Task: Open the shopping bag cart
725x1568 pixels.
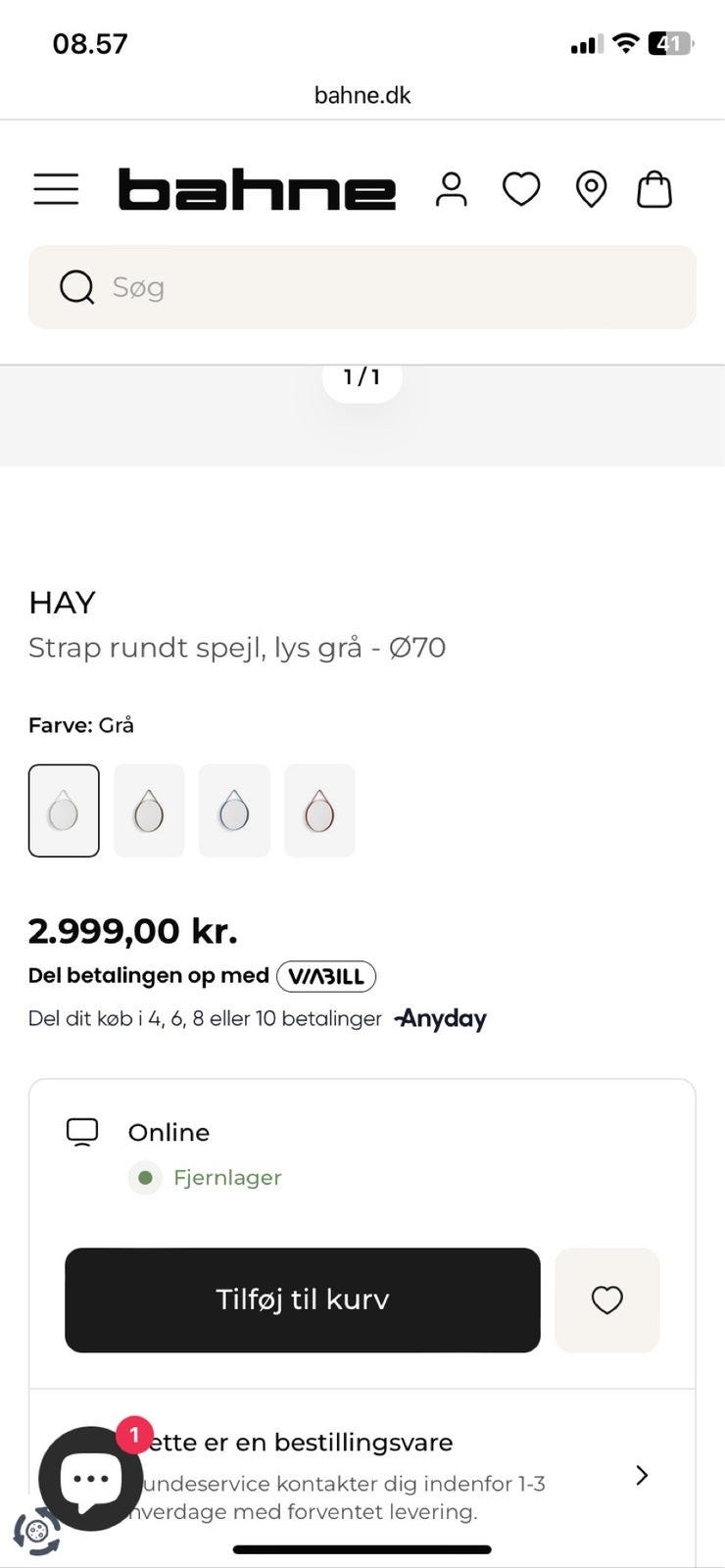Action: pos(654,189)
